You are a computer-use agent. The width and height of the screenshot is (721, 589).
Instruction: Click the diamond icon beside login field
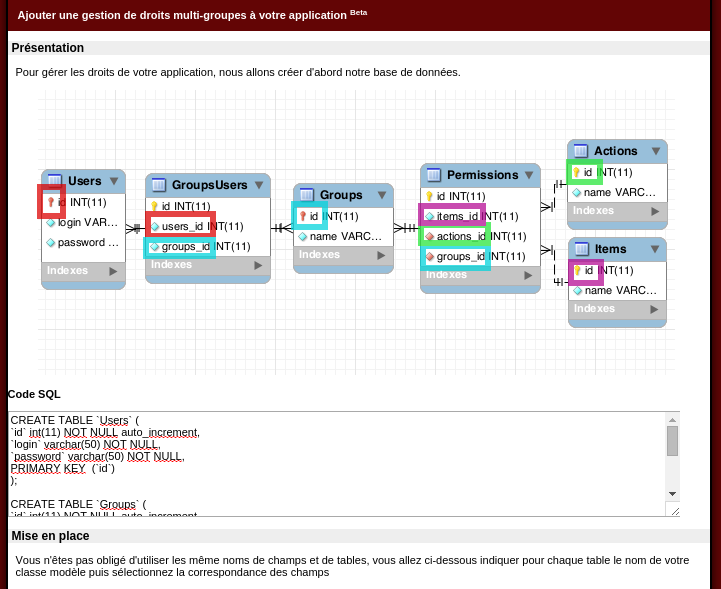[51, 223]
